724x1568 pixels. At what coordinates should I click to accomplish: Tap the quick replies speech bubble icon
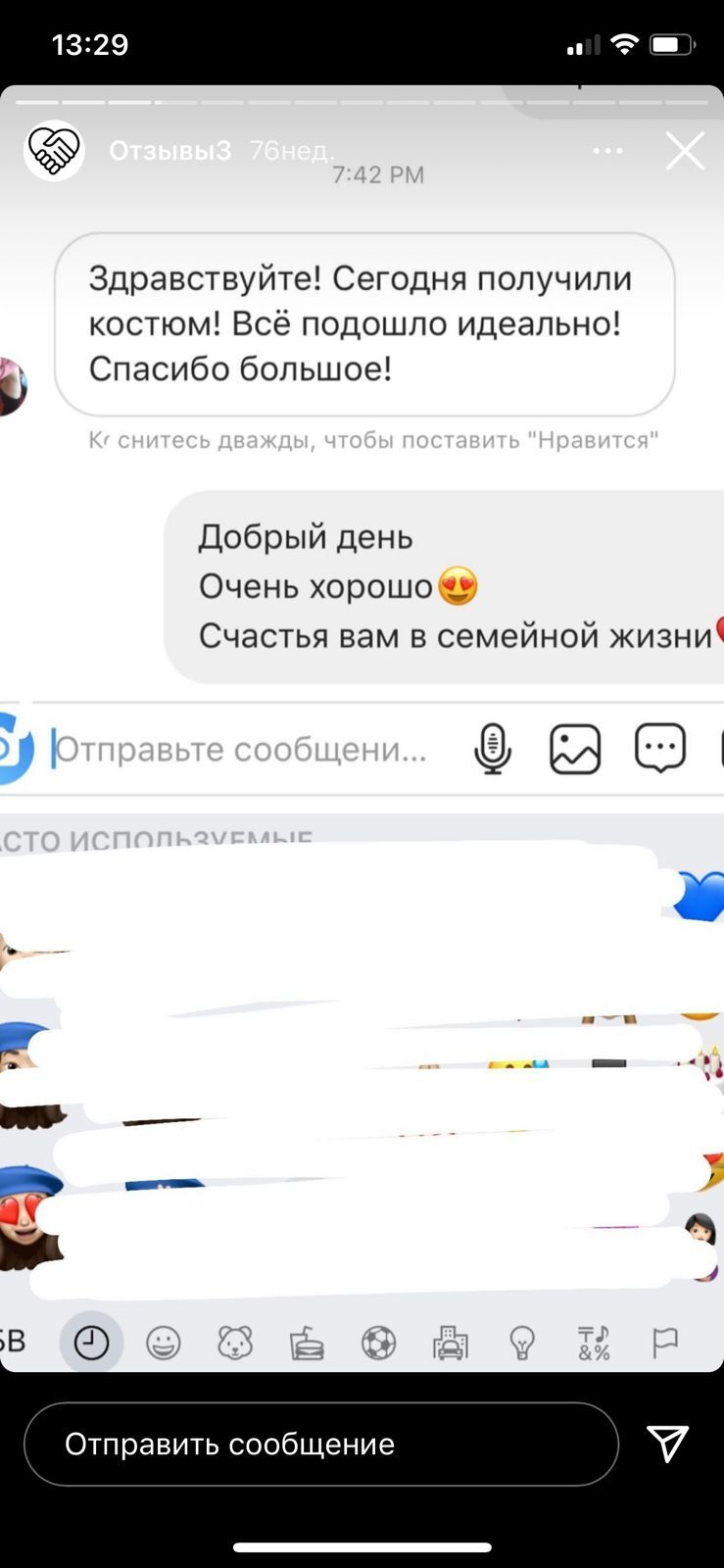[660, 749]
